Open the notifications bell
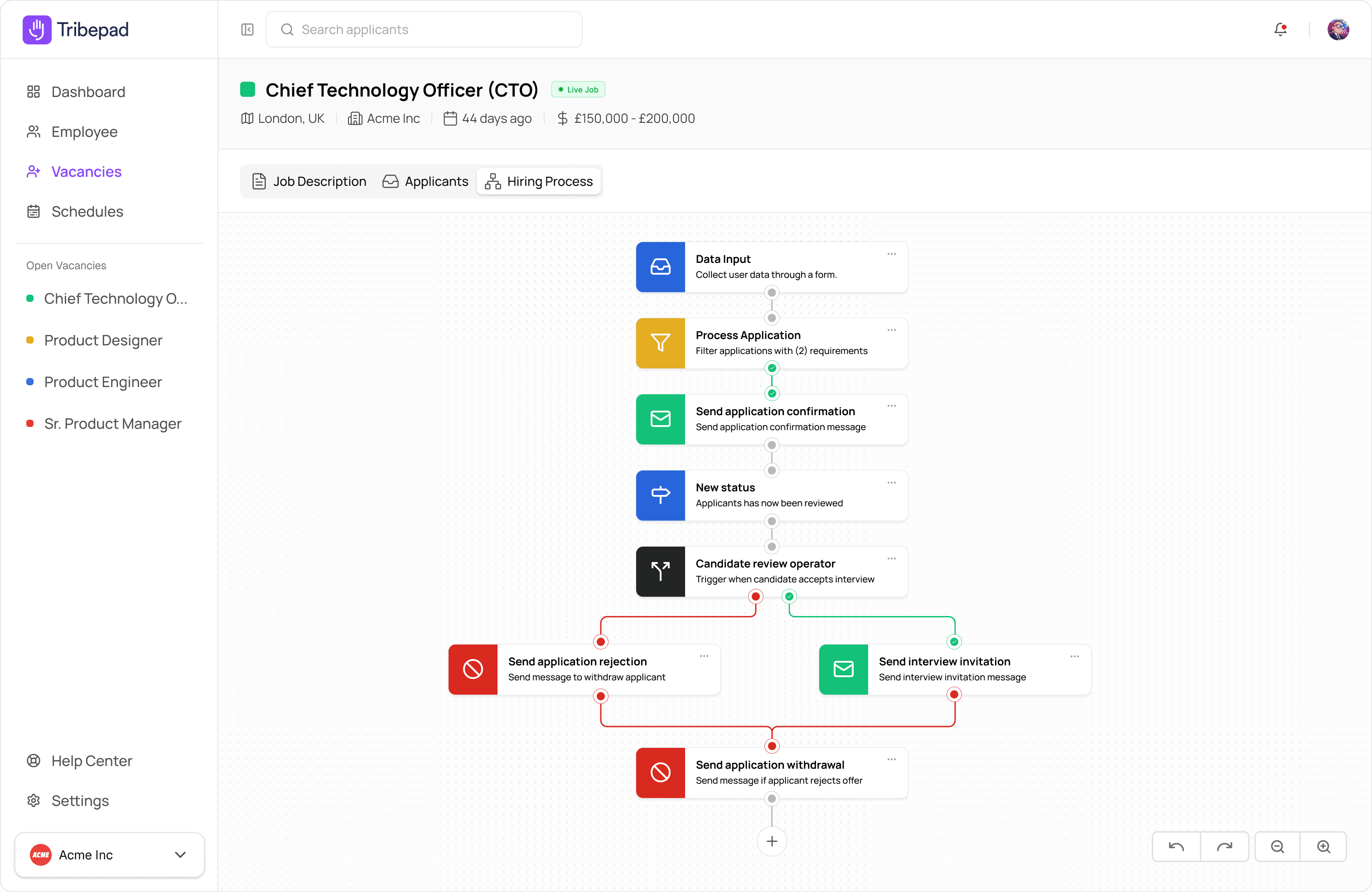The image size is (1372, 892). [1280, 29]
